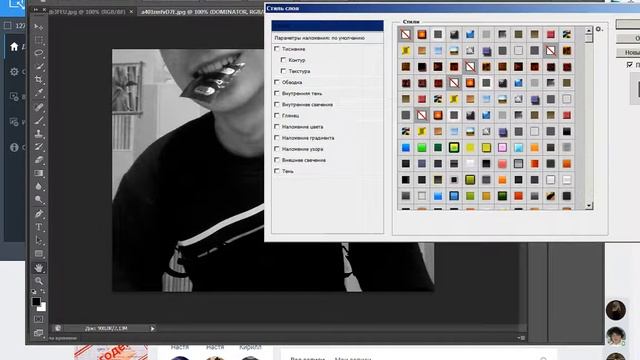Select the highlighted blue Стили row
Viewport: 640px width, 360px height.
327,26
